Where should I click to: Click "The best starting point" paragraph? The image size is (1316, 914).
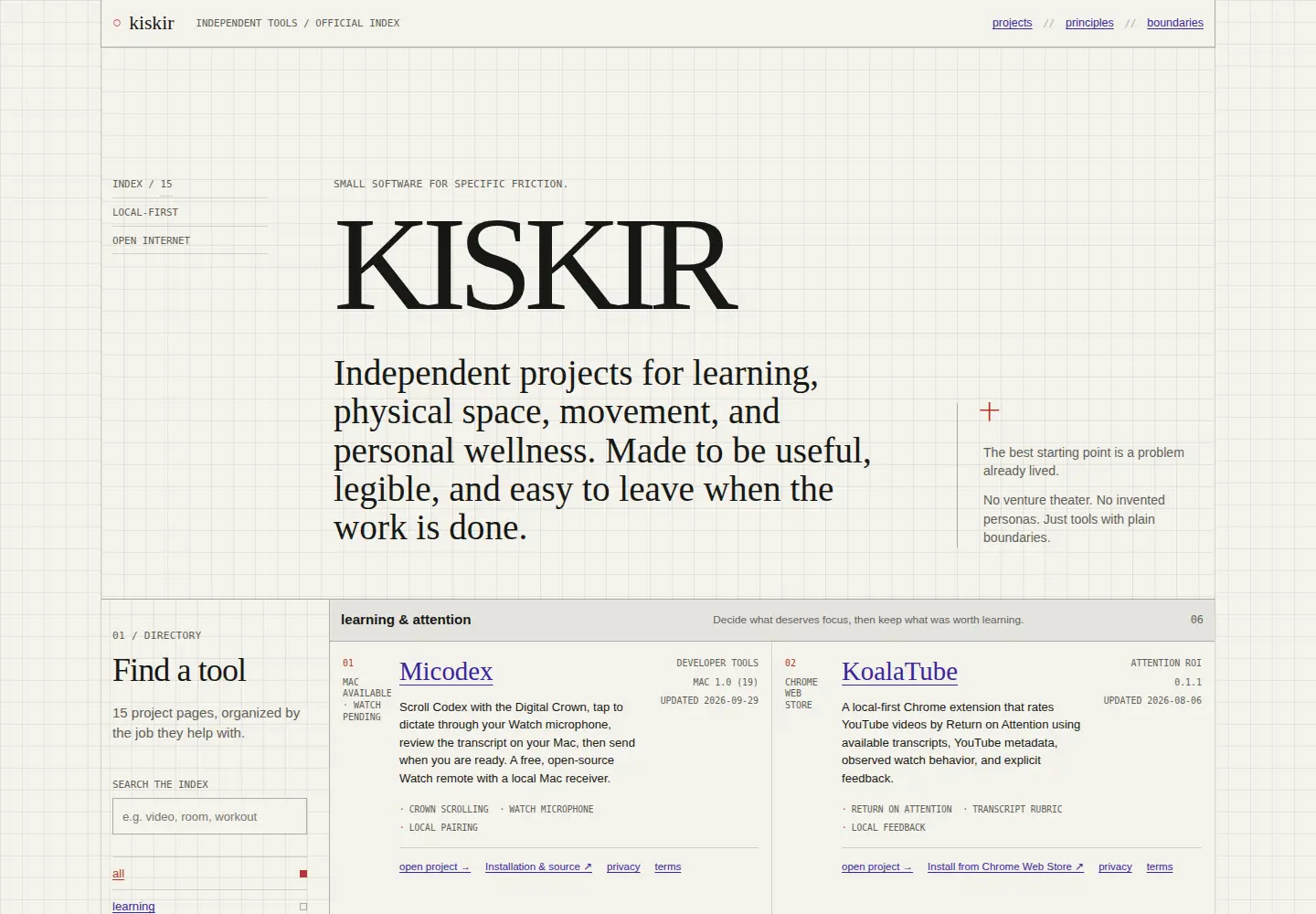[1084, 462]
